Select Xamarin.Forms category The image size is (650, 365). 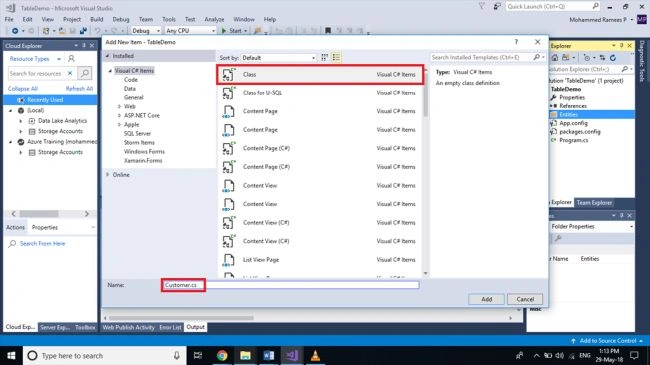[x=143, y=161]
